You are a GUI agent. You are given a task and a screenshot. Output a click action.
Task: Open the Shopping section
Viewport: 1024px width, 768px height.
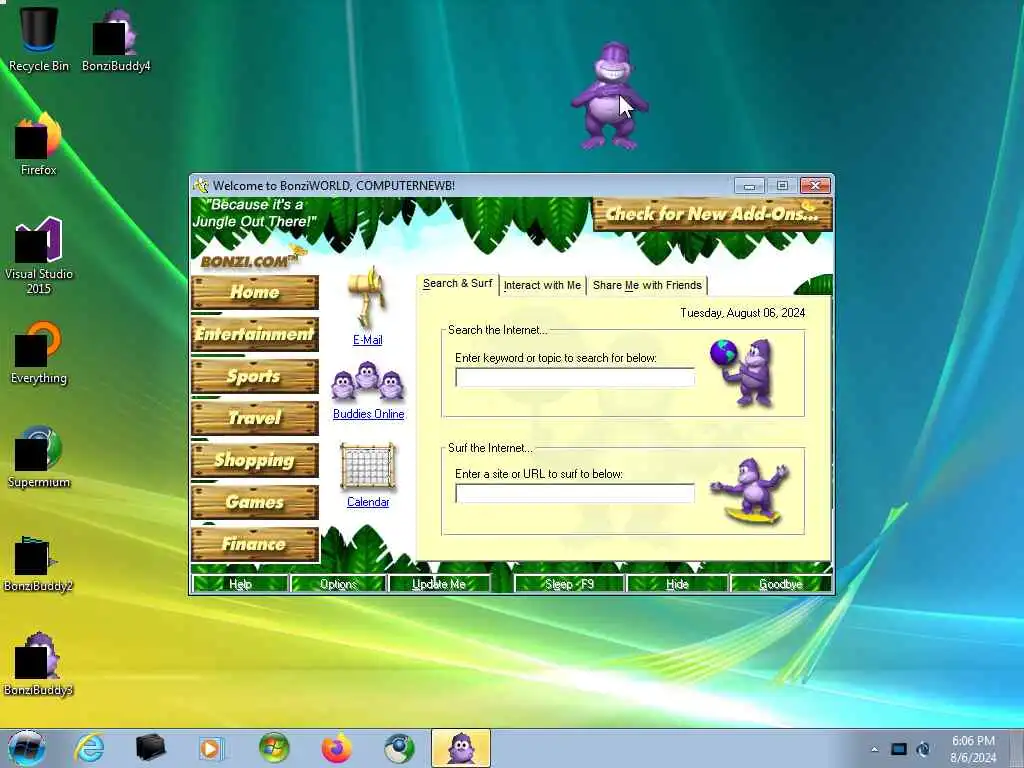[x=255, y=460]
